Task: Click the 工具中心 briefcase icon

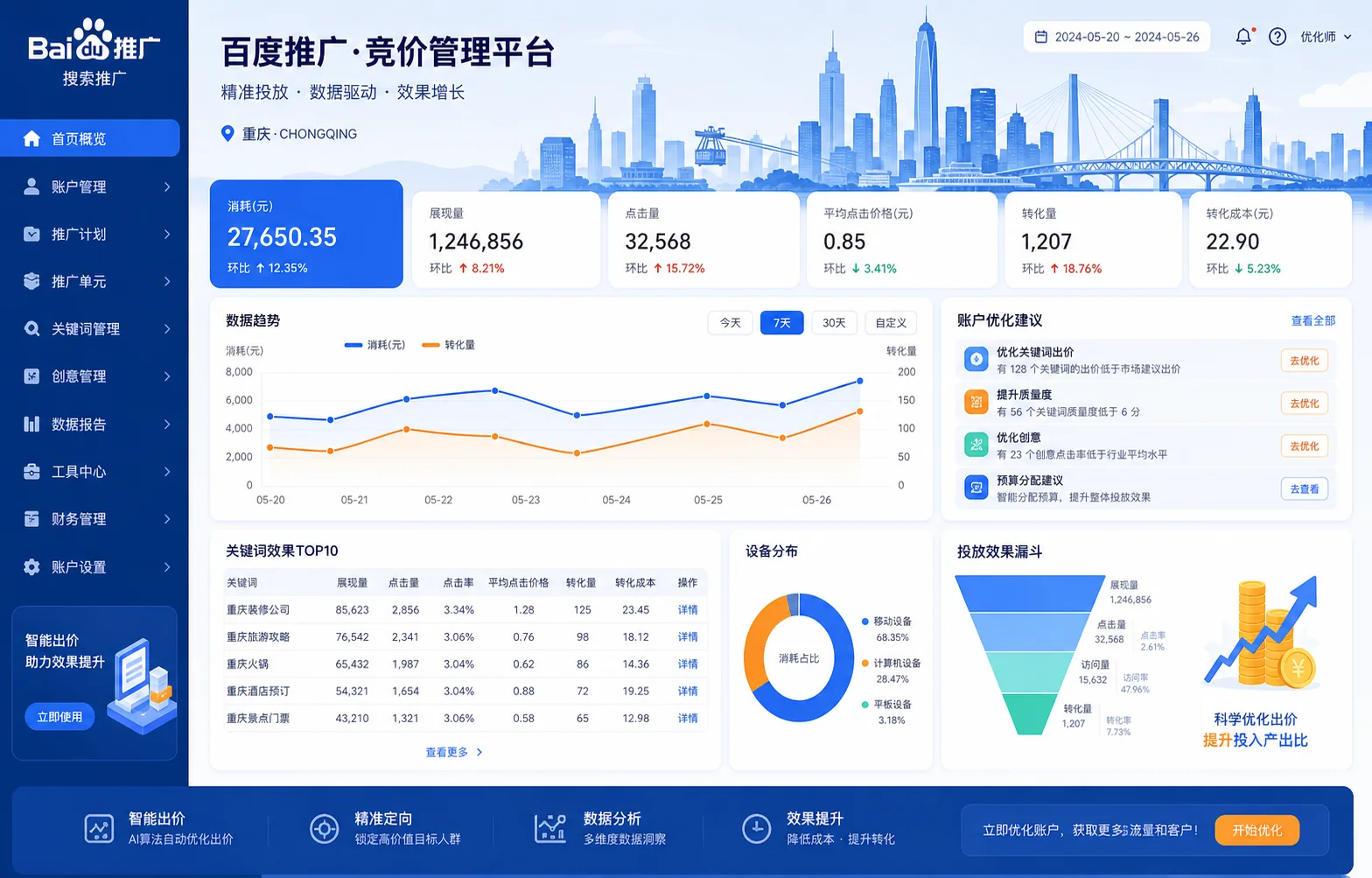Action: tap(31, 471)
